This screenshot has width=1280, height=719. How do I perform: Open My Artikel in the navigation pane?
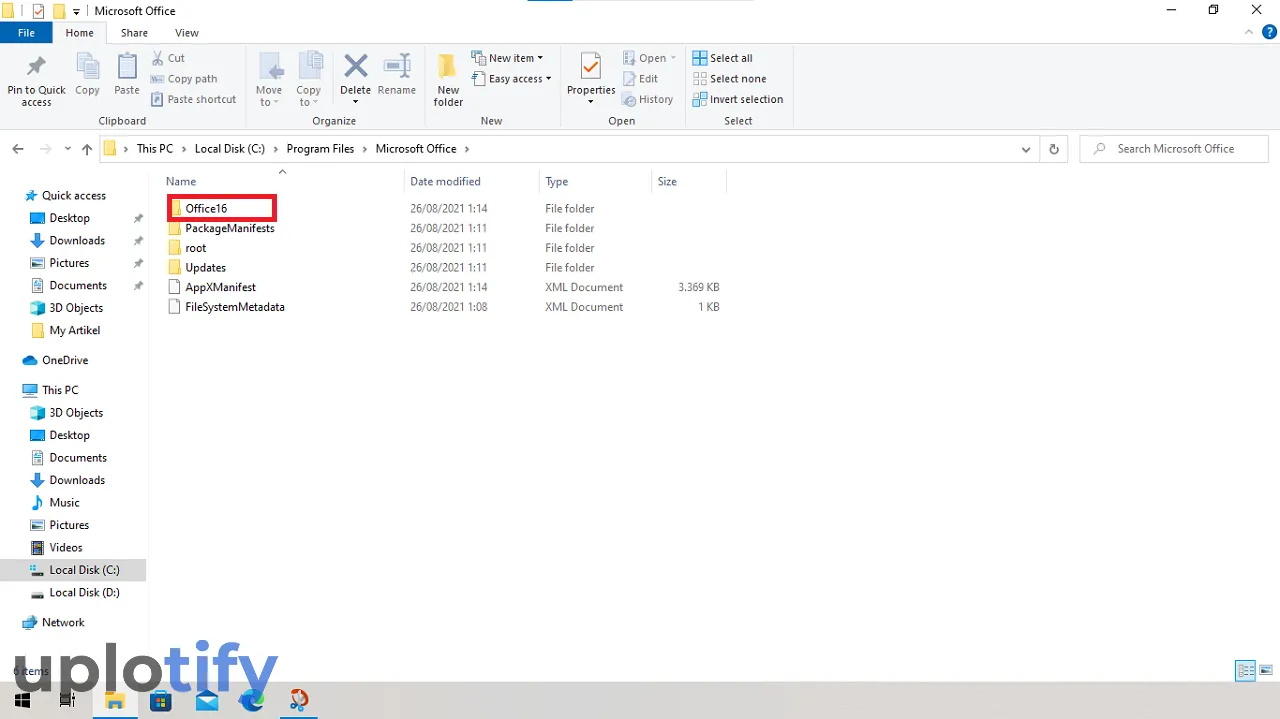66,330
